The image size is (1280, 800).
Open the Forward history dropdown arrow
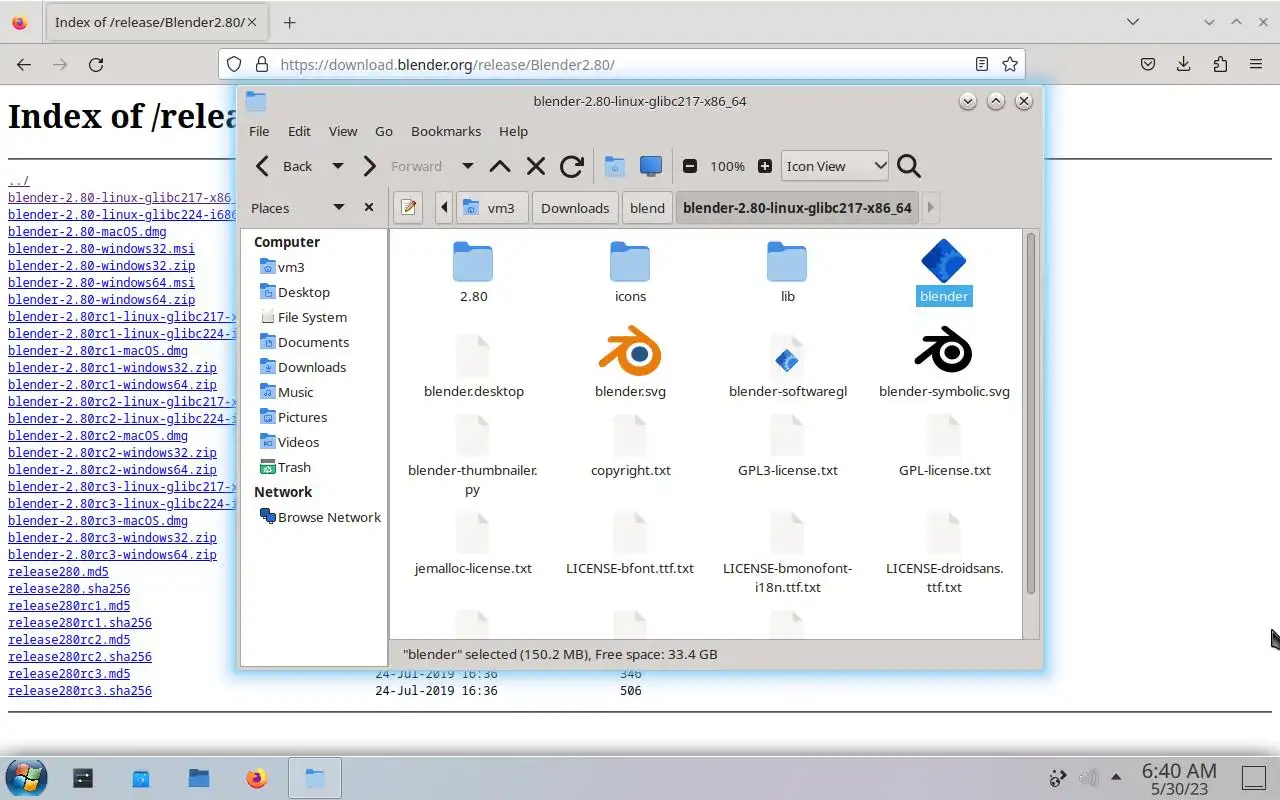click(467, 166)
